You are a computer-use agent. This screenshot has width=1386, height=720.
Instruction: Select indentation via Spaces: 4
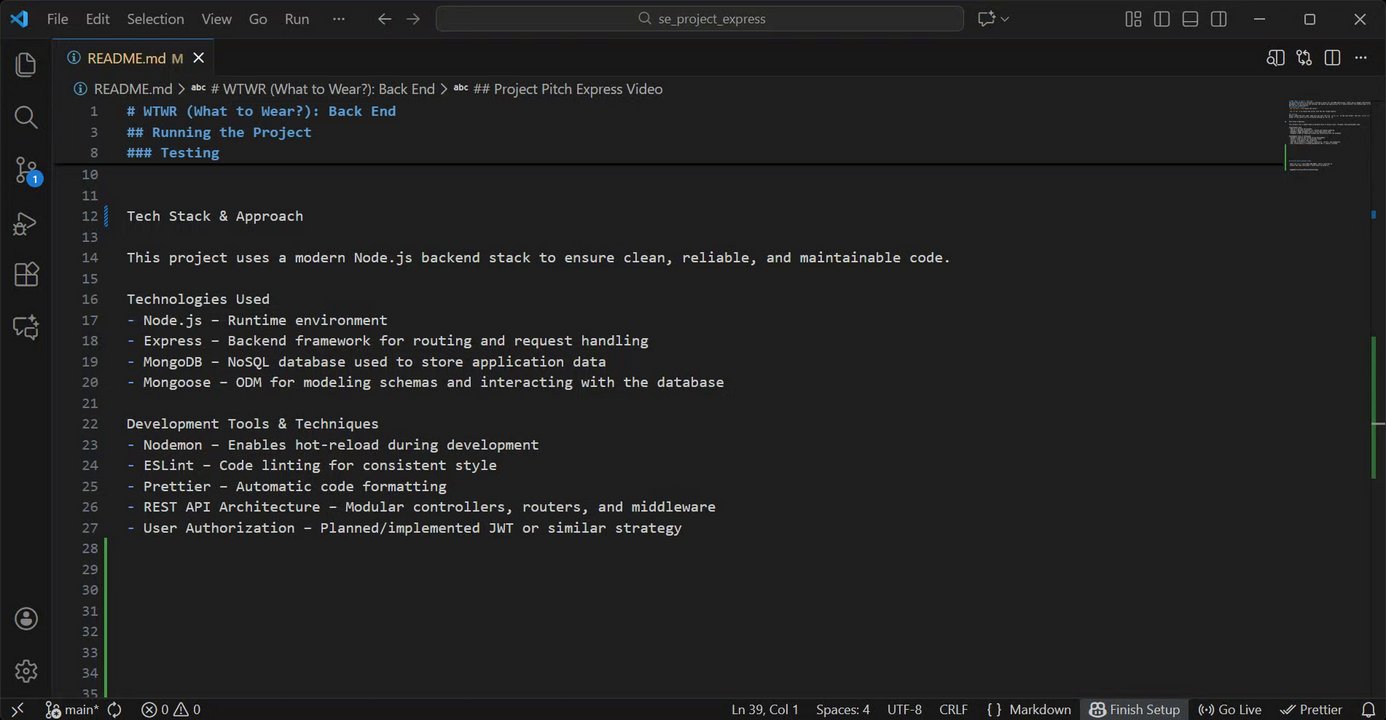pyautogui.click(x=843, y=709)
